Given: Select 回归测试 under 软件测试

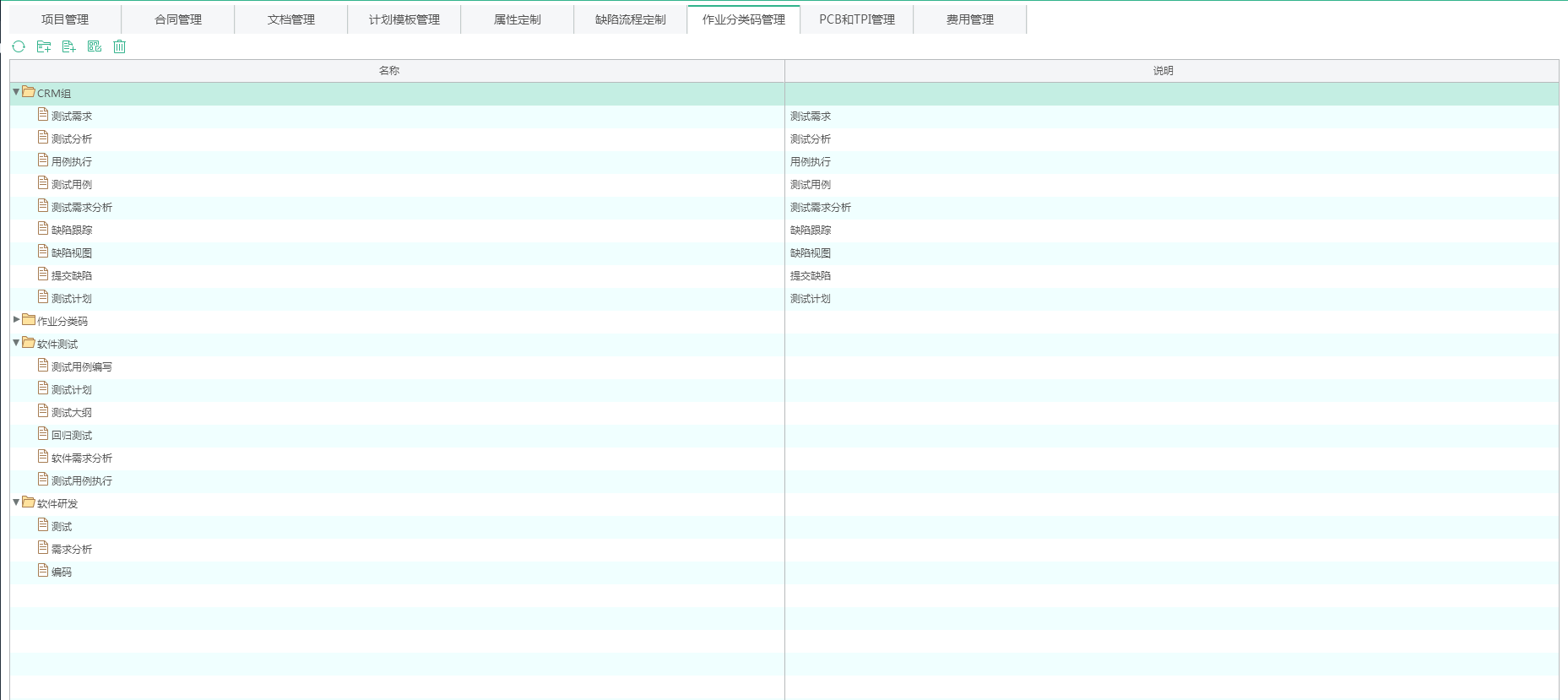Looking at the screenshot, I should pyautogui.click(x=72, y=435).
